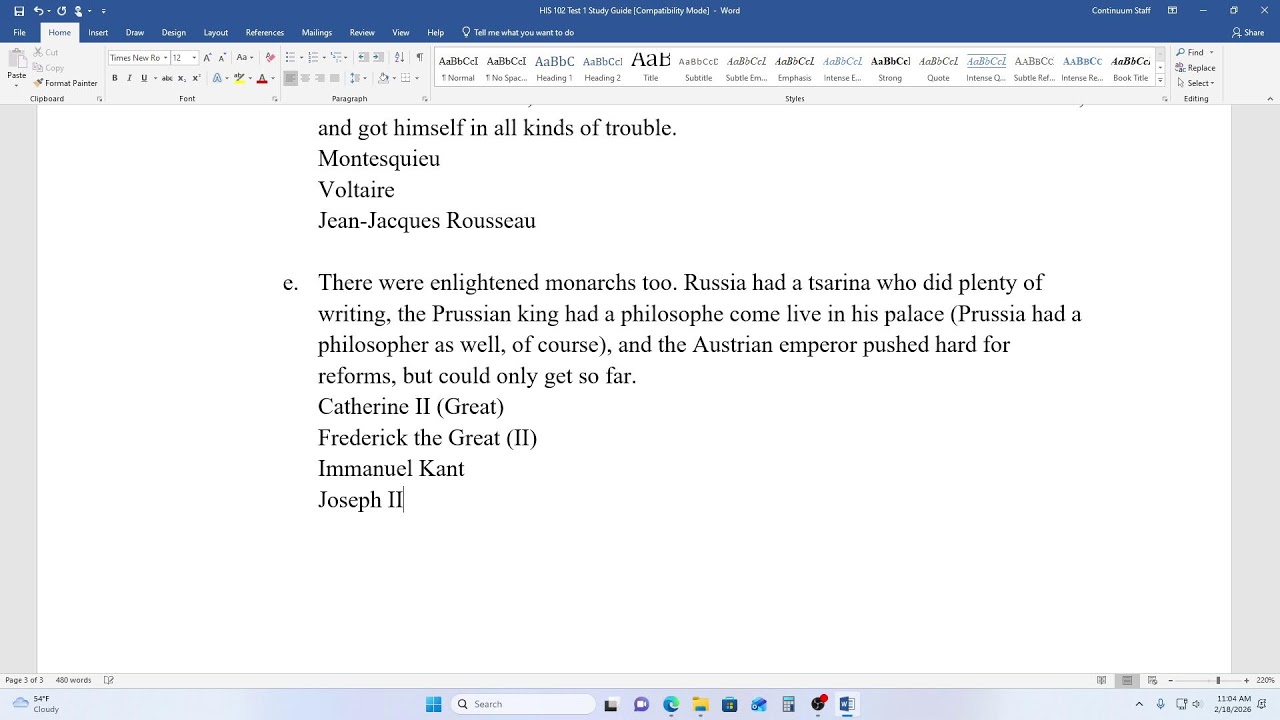Apply the Normal style

pyautogui.click(x=458, y=67)
